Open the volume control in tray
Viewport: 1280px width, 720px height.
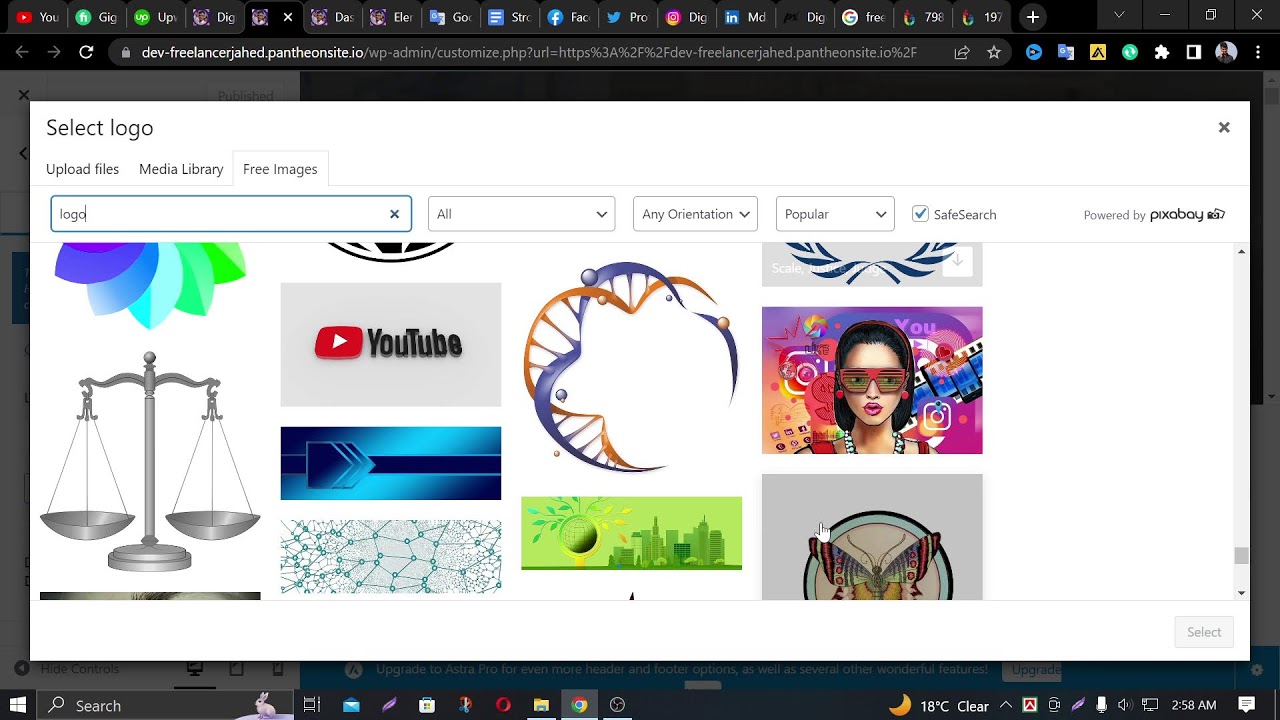[x=1124, y=705]
